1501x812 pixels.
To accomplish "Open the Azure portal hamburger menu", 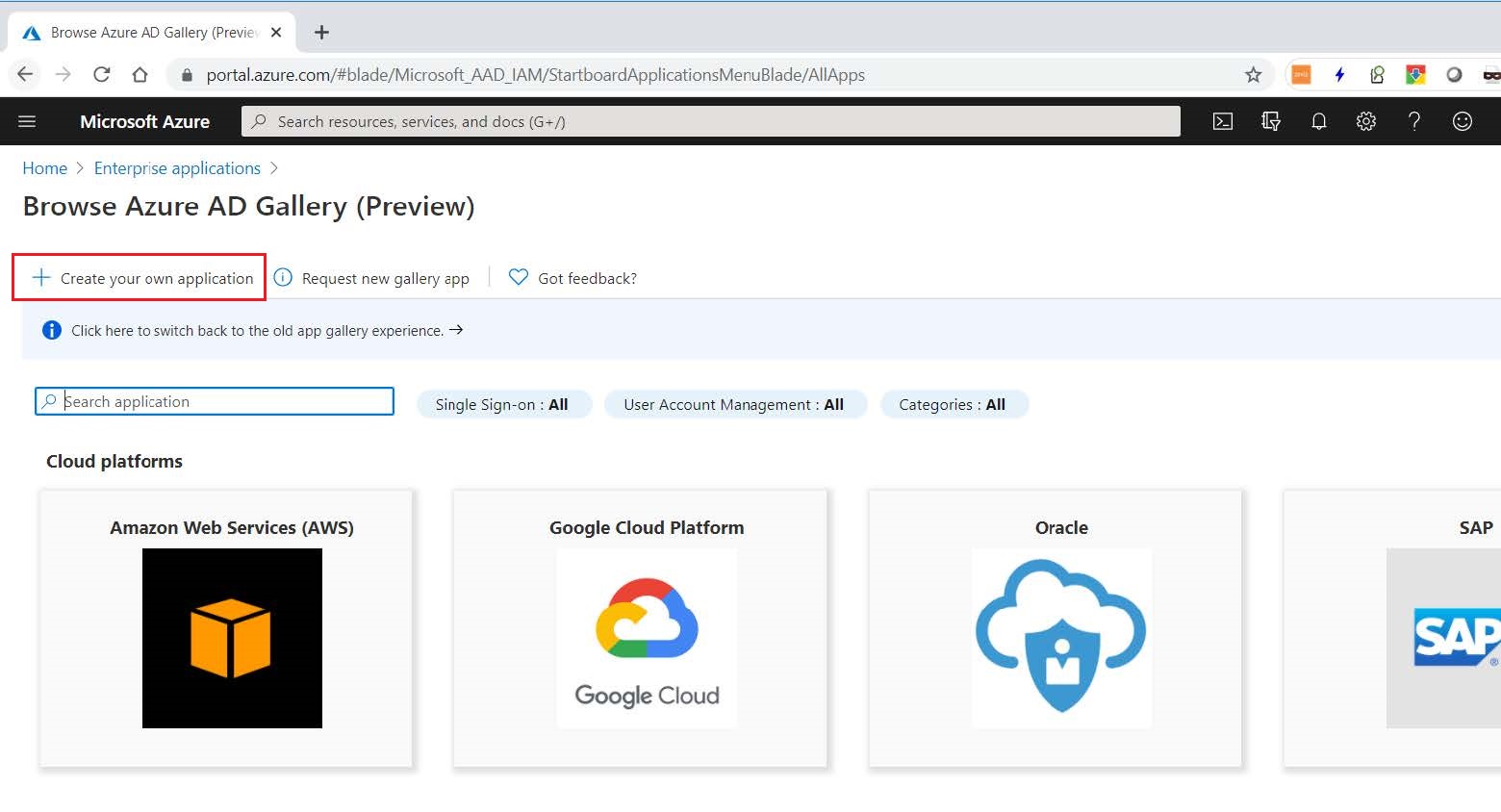I will coord(27,121).
